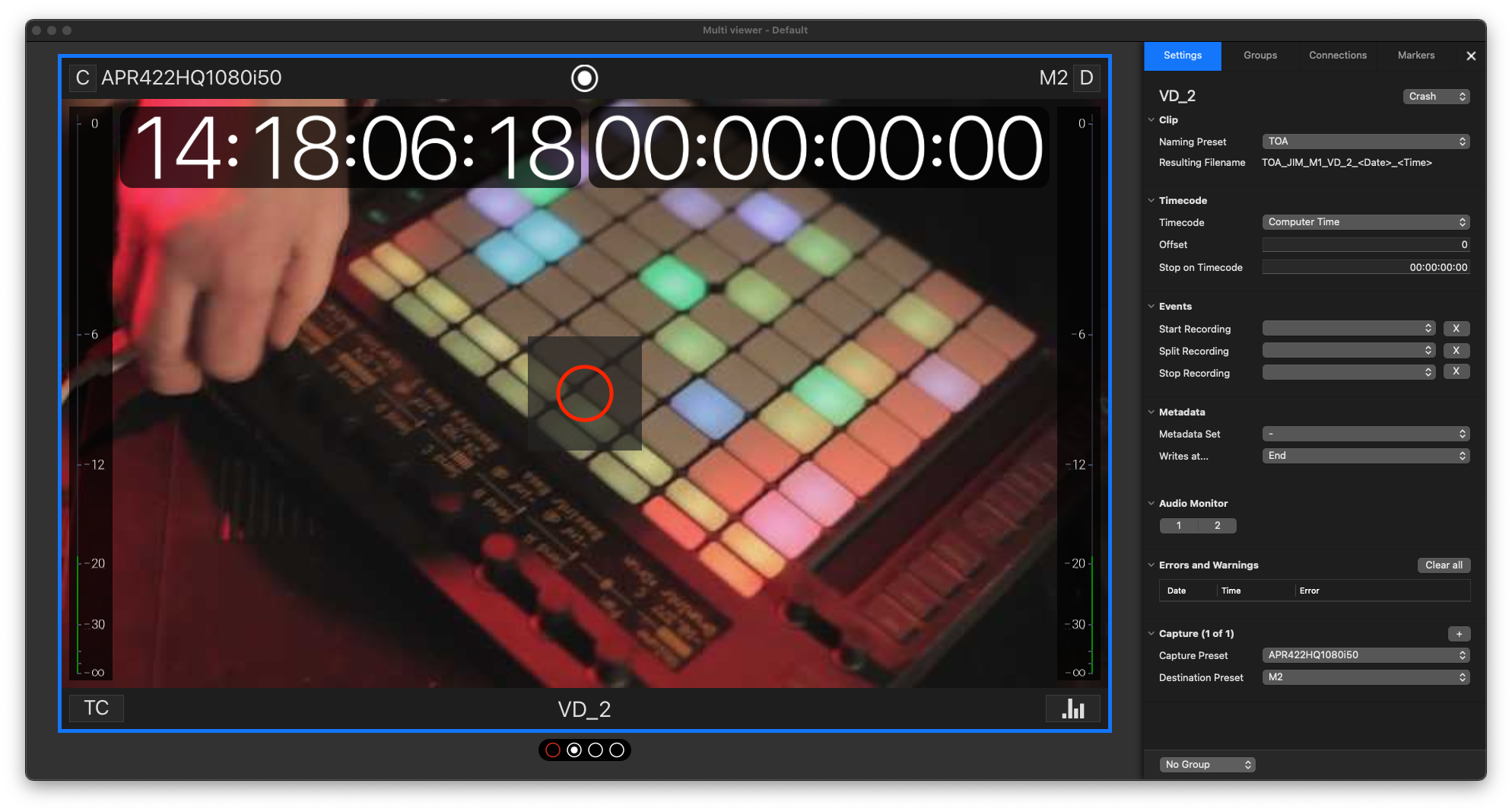Open the Markers tab

pyautogui.click(x=1416, y=56)
